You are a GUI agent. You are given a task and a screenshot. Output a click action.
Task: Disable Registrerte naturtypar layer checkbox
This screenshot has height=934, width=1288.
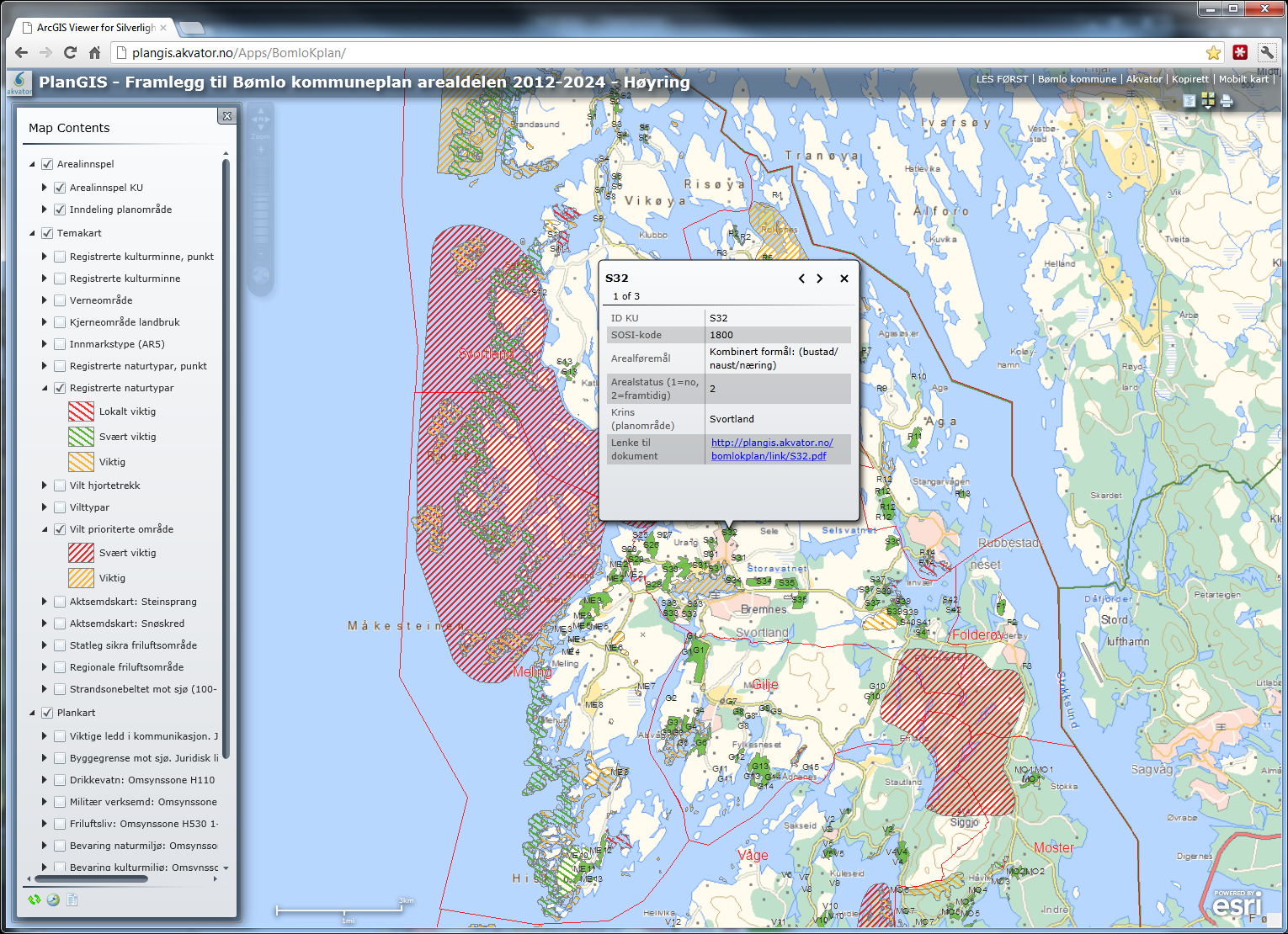pyautogui.click(x=60, y=388)
